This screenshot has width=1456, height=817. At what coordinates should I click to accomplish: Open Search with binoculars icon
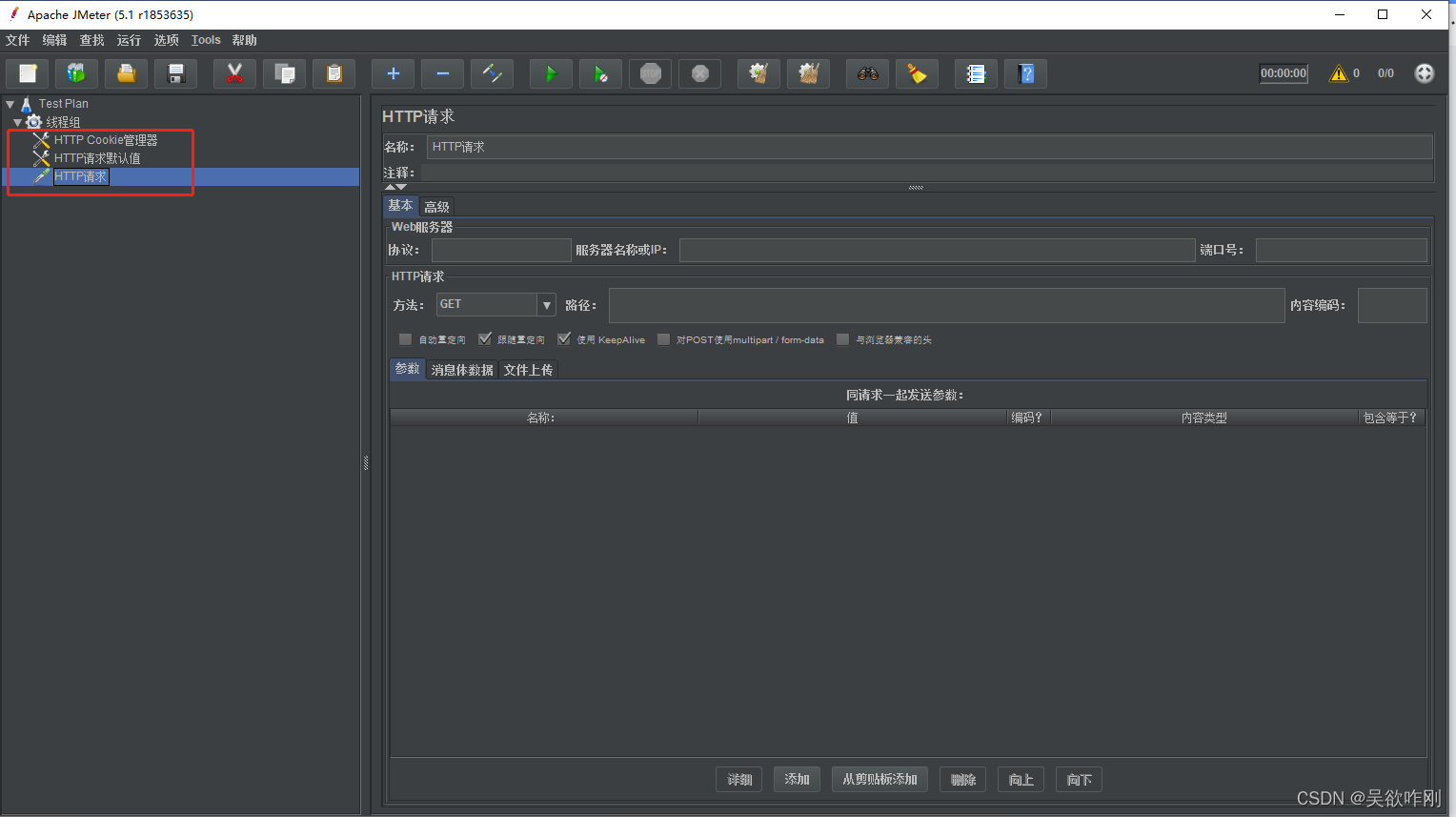coord(867,73)
